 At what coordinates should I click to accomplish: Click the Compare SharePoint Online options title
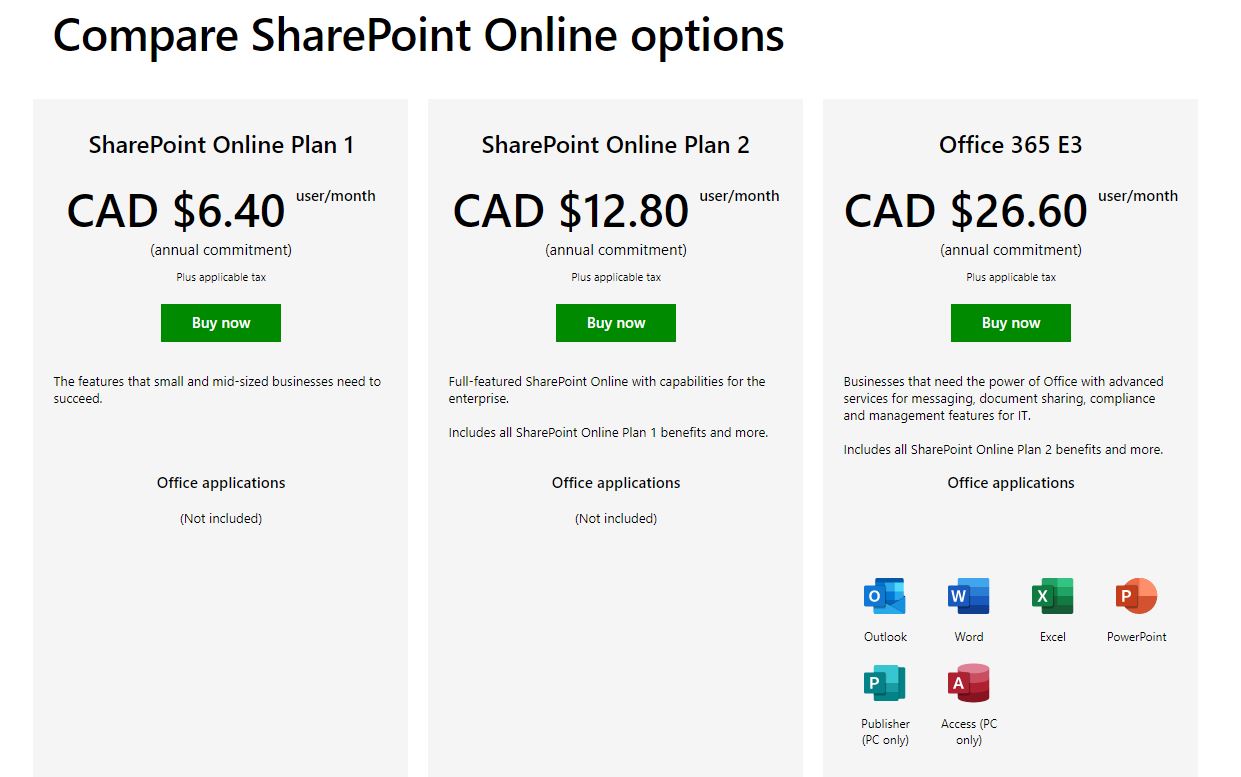tap(418, 36)
